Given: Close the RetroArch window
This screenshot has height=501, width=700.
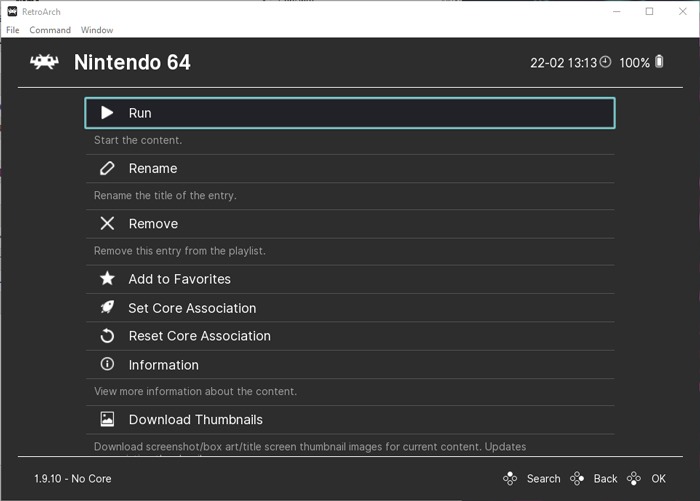Looking at the screenshot, I should [683, 12].
